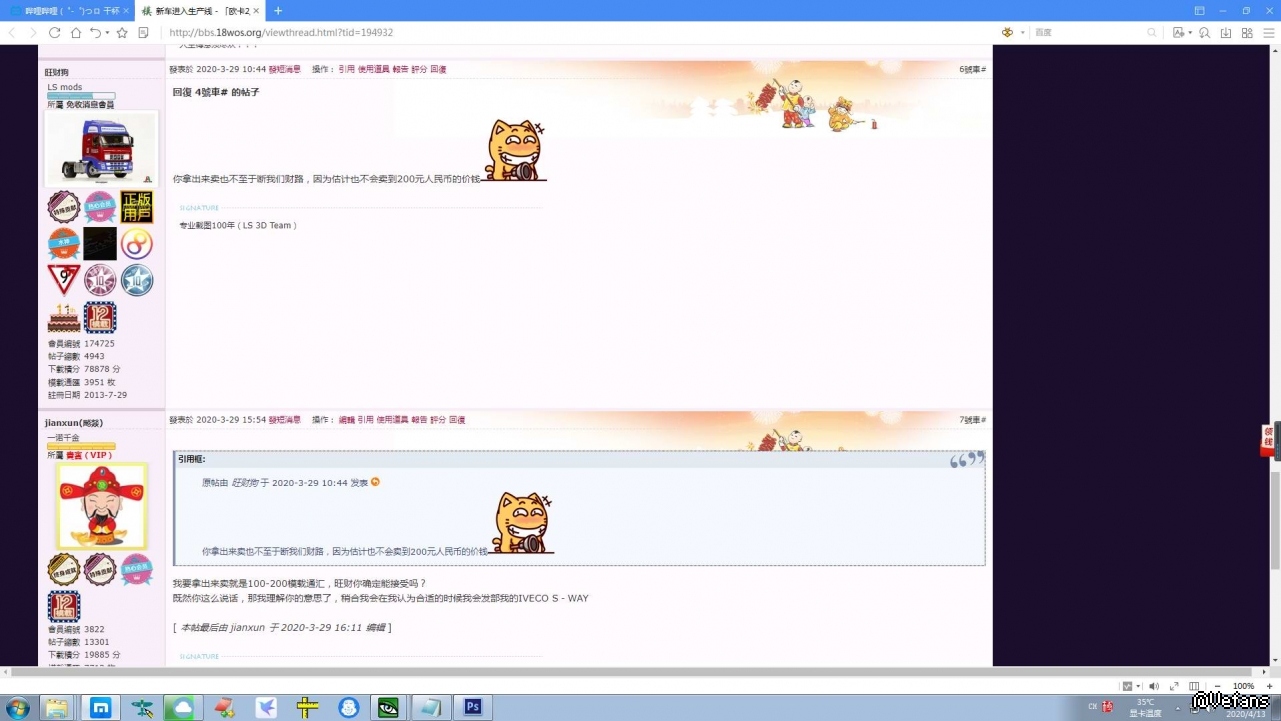Open the QQ penguin taskbar icon
Screen dimensions: 1281x721
(x=348, y=708)
